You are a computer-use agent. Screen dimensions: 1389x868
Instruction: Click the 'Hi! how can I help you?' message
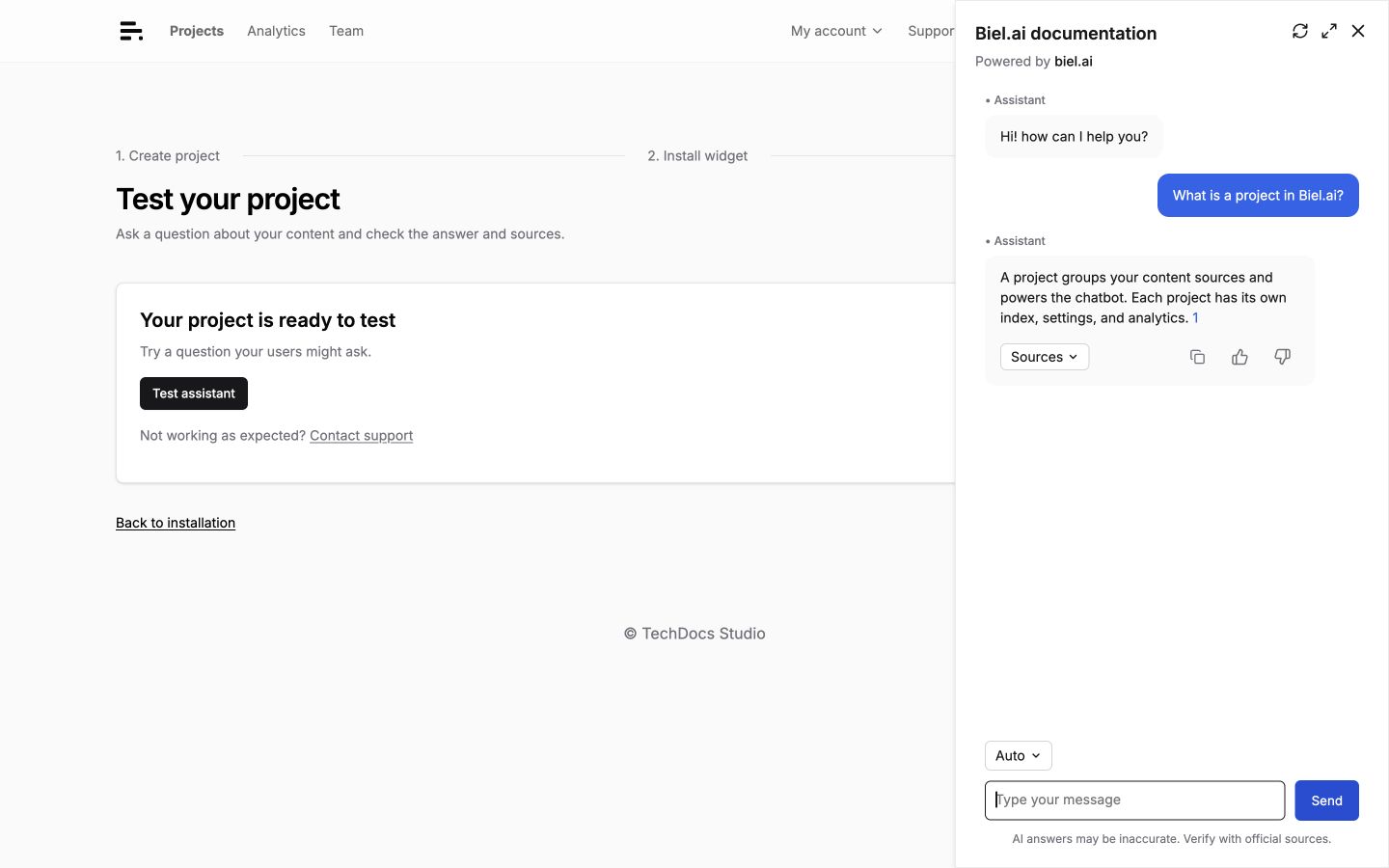coord(1074,137)
